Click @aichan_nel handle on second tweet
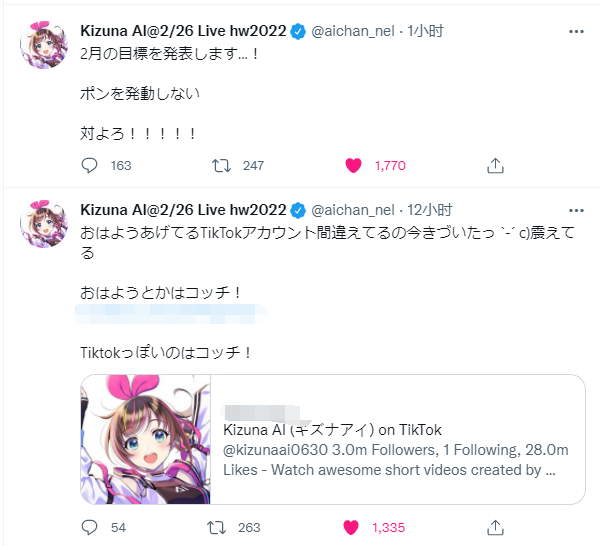 click(x=352, y=210)
